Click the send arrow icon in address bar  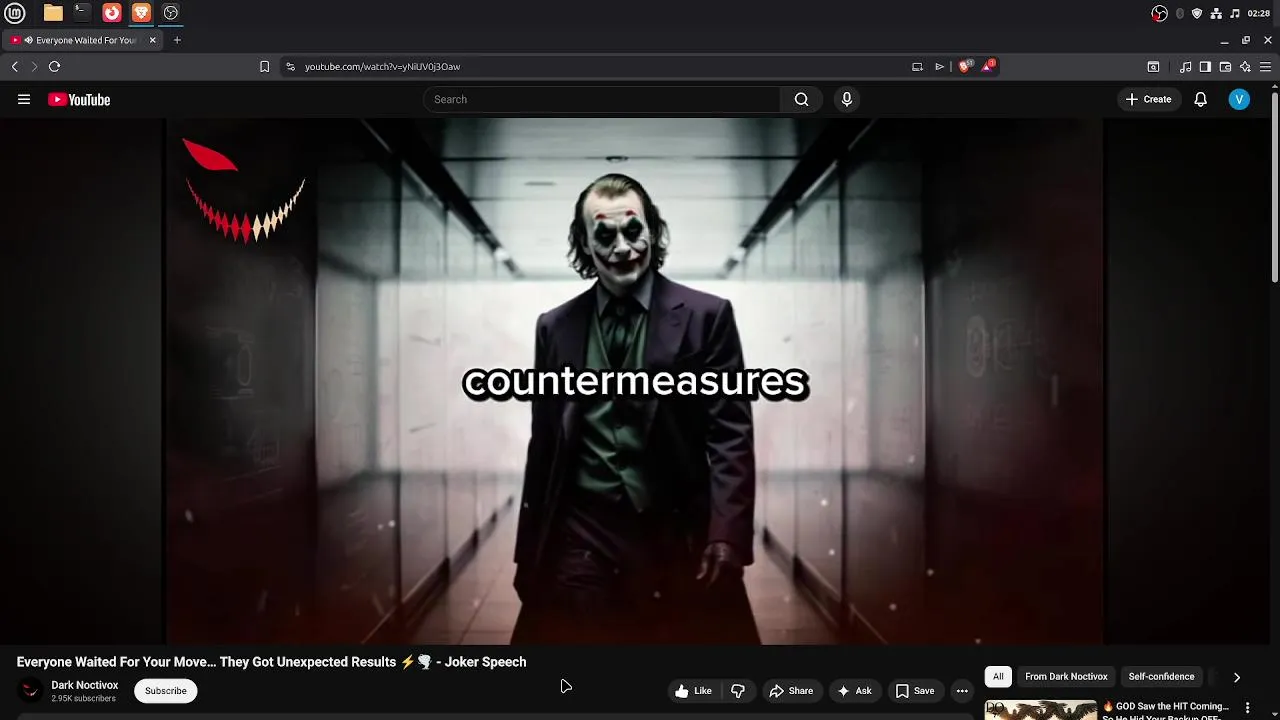939,66
